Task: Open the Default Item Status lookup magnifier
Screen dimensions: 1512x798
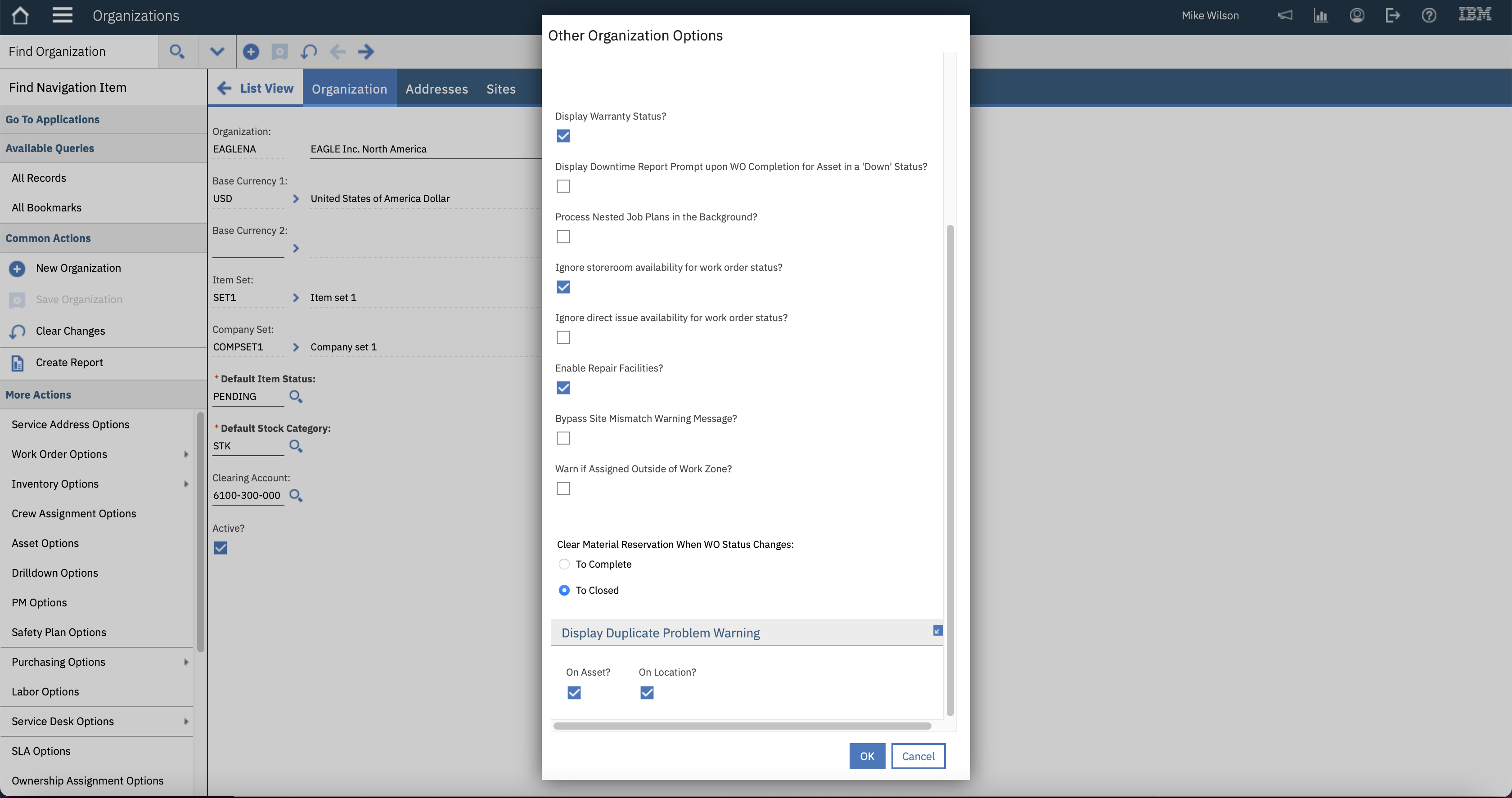Action: [296, 397]
